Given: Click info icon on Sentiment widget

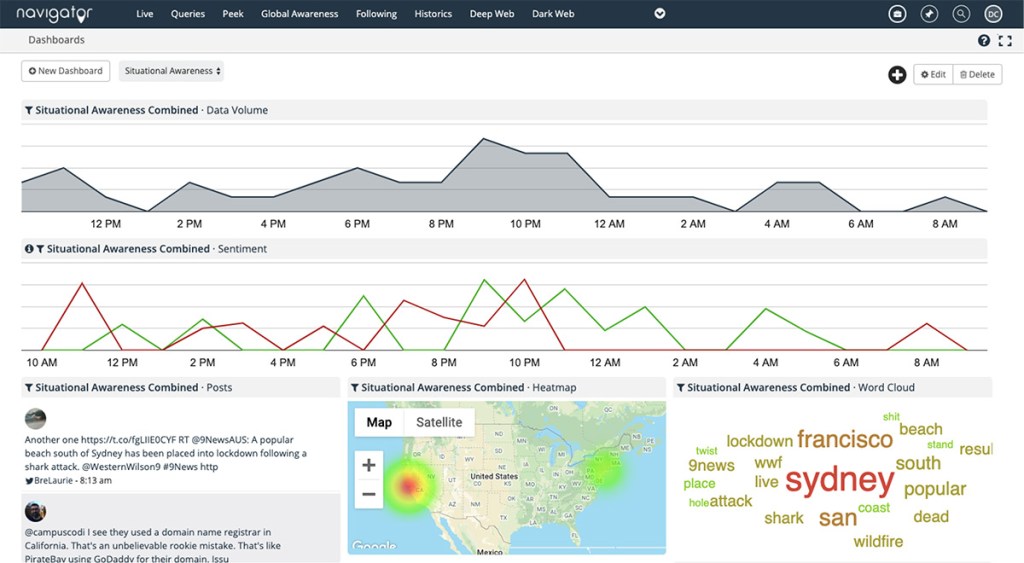Looking at the screenshot, I should (29, 249).
